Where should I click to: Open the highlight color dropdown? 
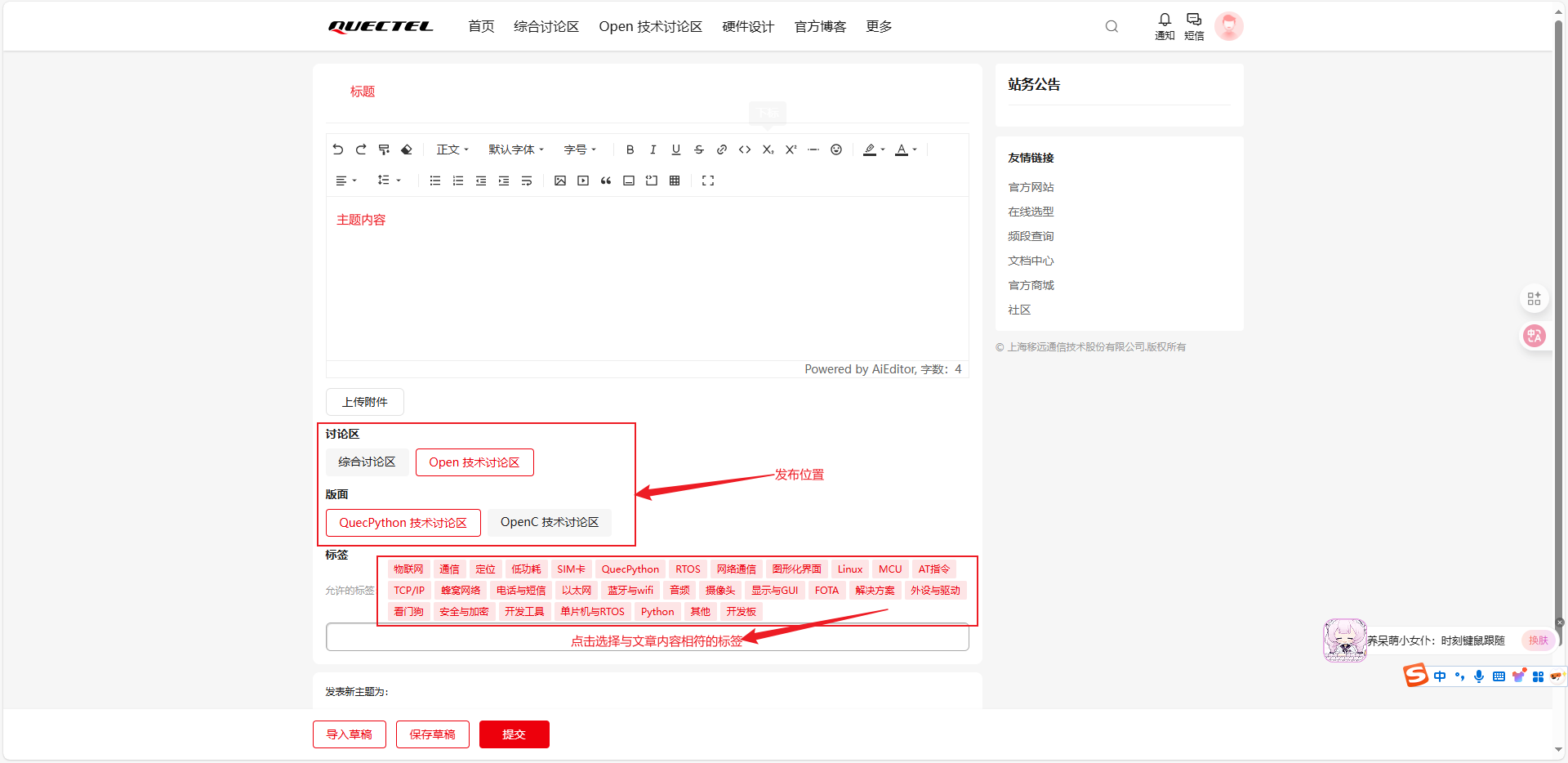click(x=874, y=149)
